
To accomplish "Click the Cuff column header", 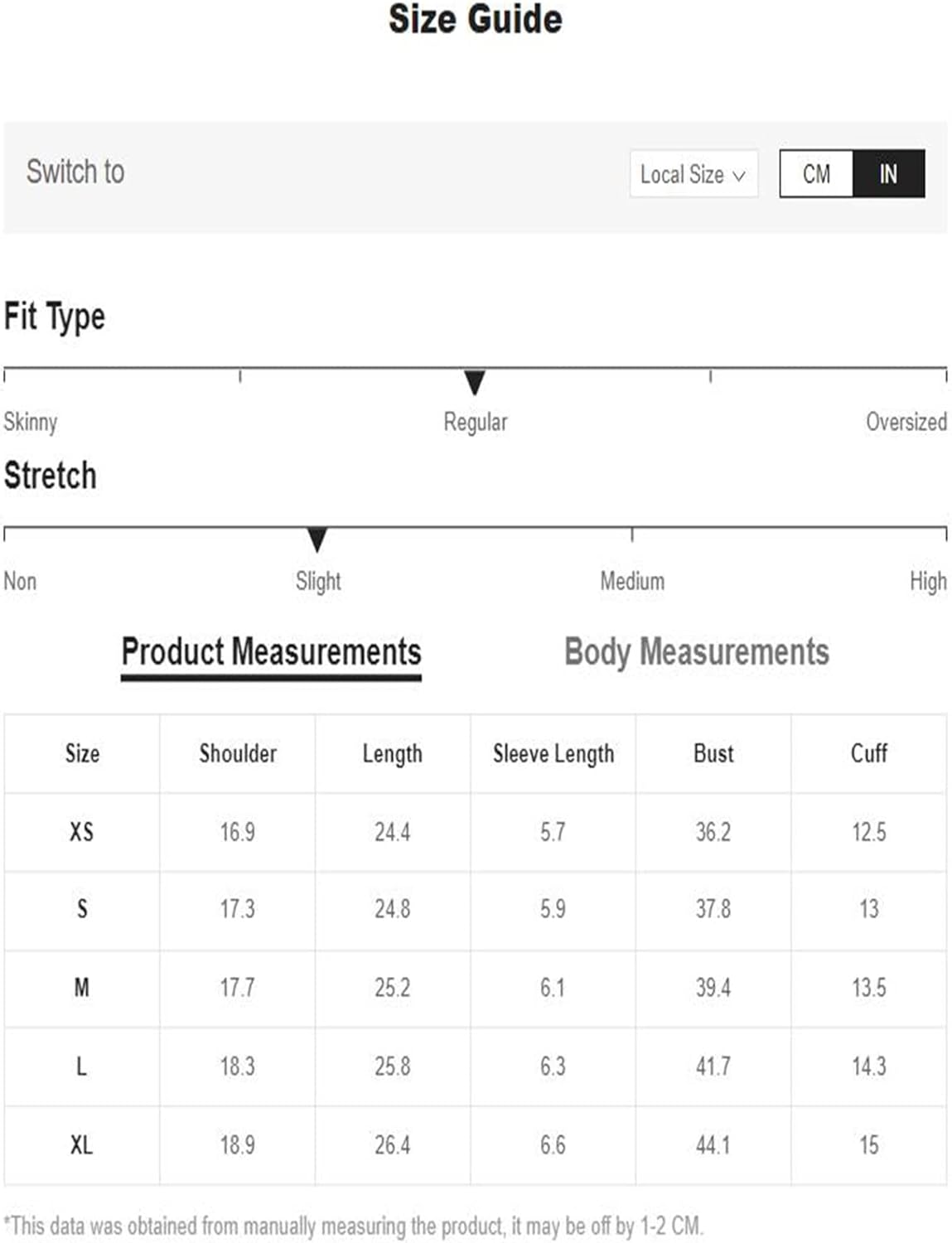I will (x=868, y=753).
